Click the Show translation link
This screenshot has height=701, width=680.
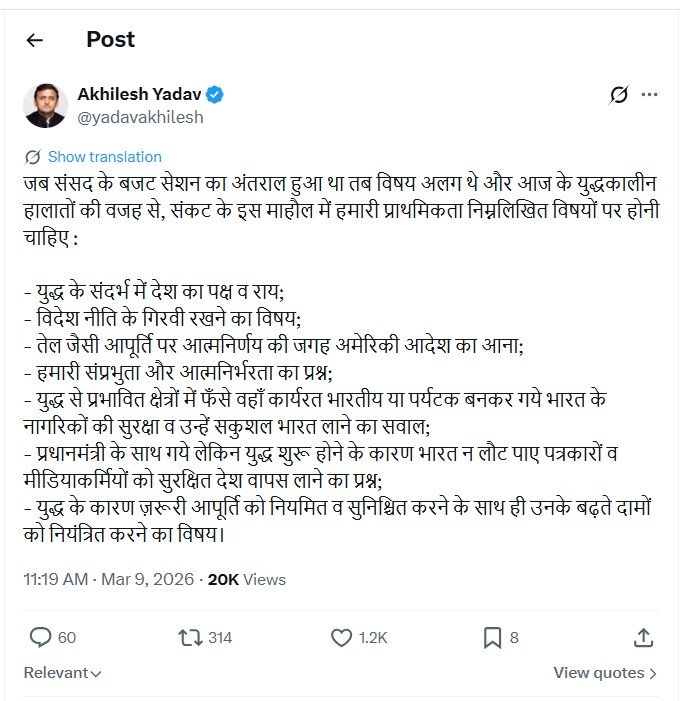(104, 157)
